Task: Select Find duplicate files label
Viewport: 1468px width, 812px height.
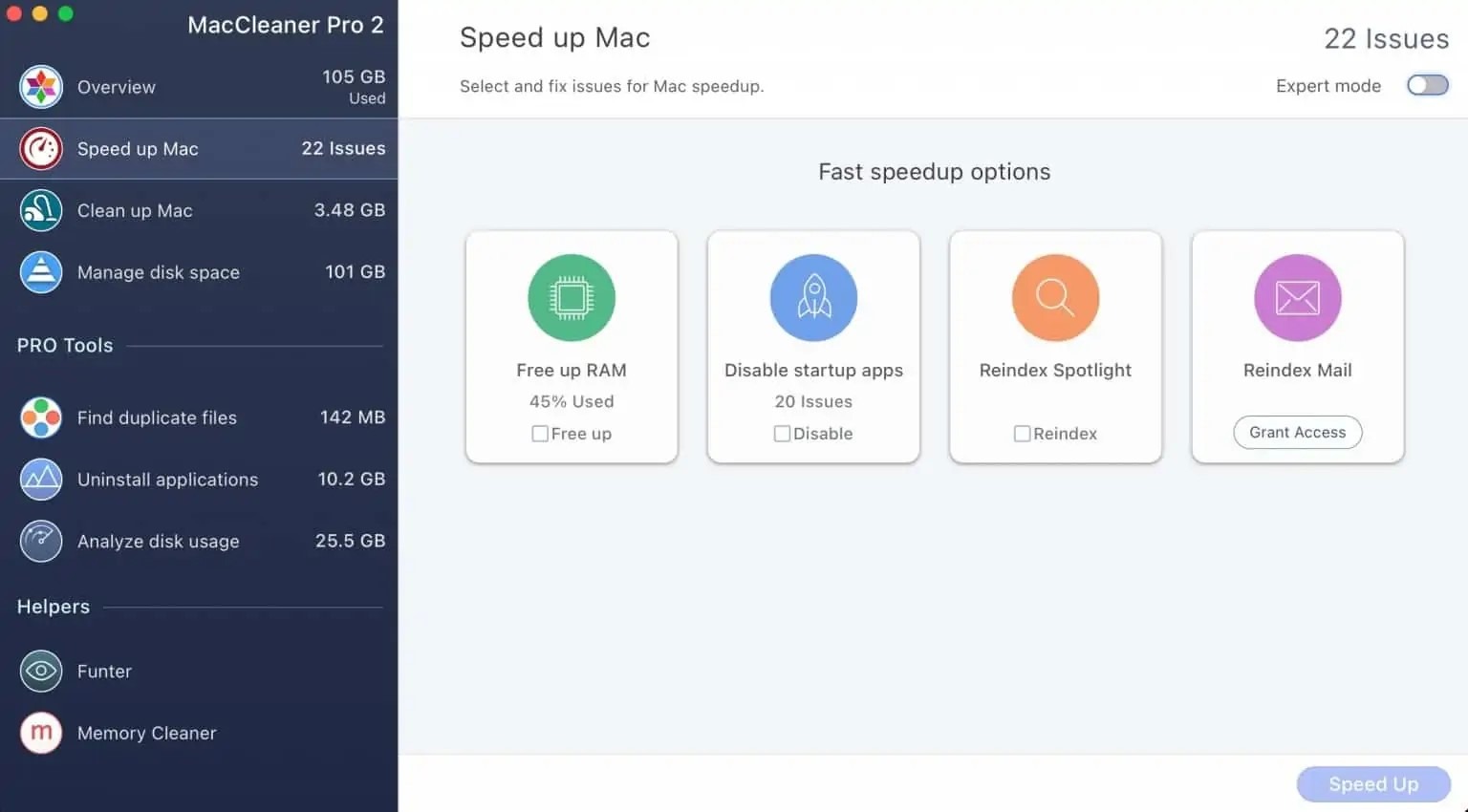Action: [x=157, y=417]
